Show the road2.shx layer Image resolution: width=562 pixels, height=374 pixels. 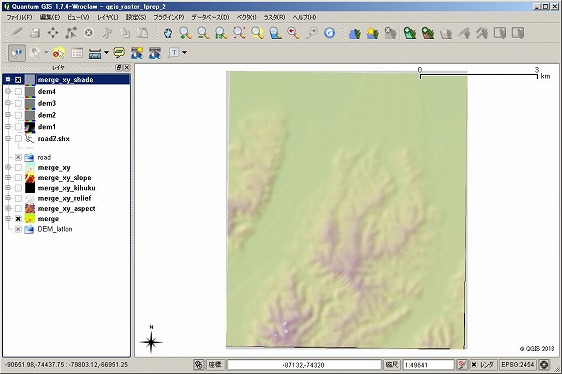coord(18,139)
